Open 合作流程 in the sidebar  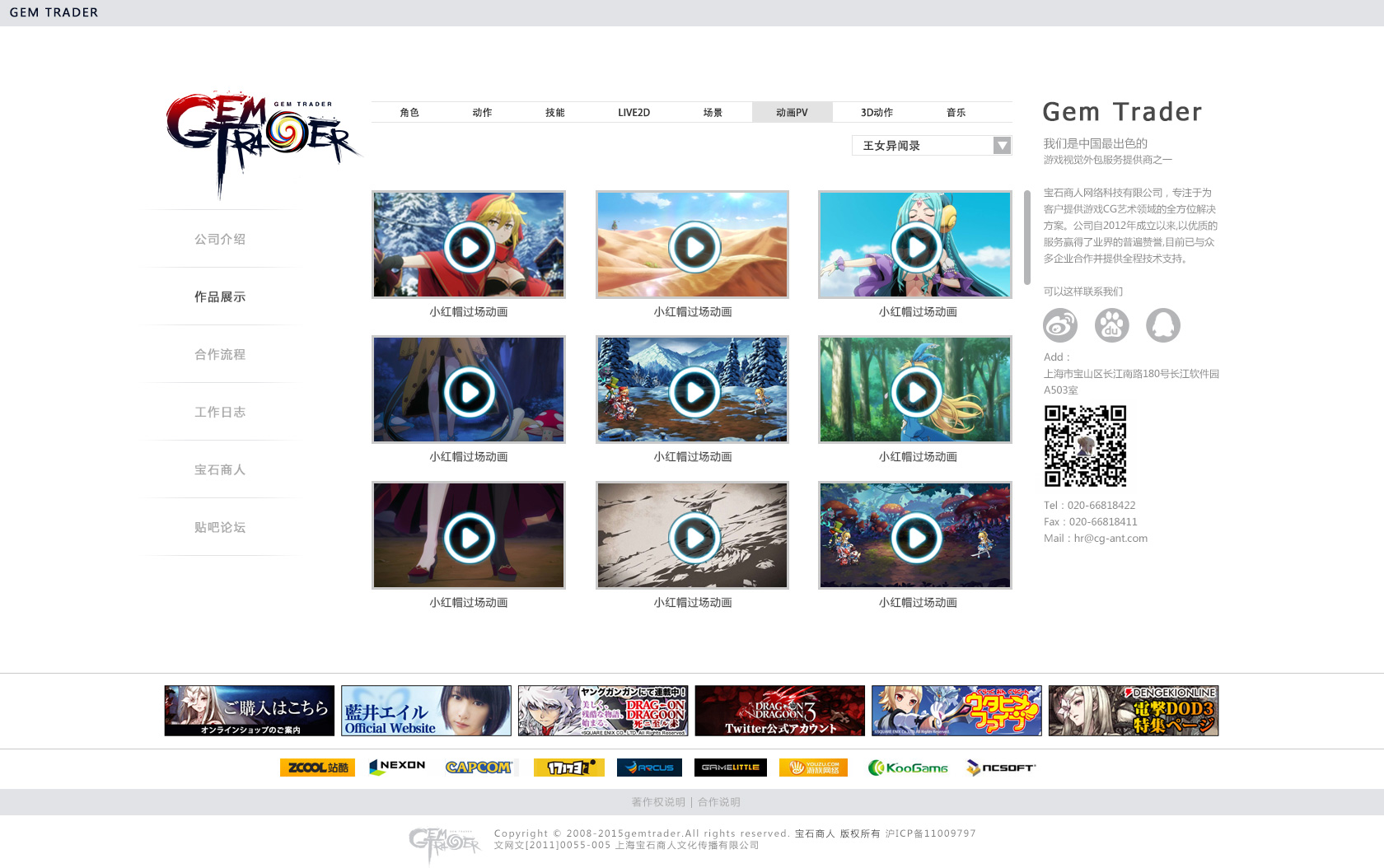(220, 354)
